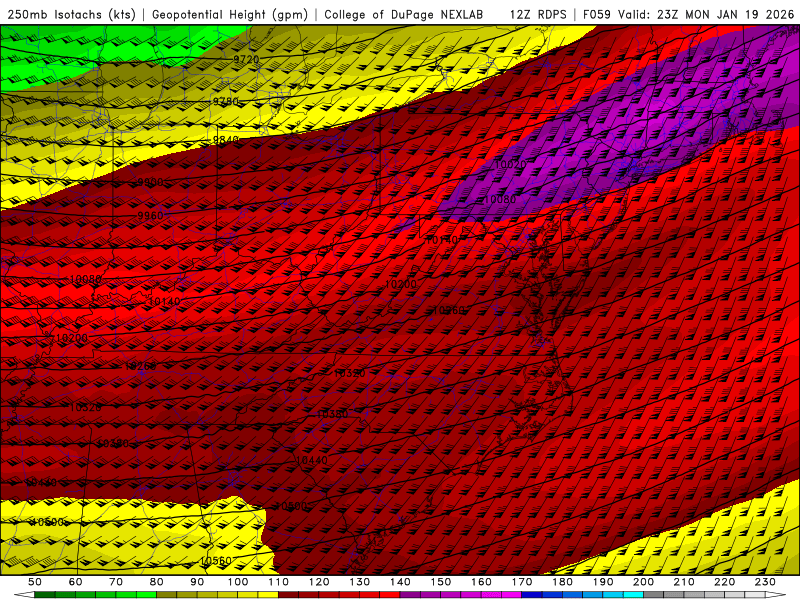Image resolution: width=800 pixels, height=600 pixels.
Task: Select the 'College of DuPage NEXLAB' credit text
Action: point(404,15)
